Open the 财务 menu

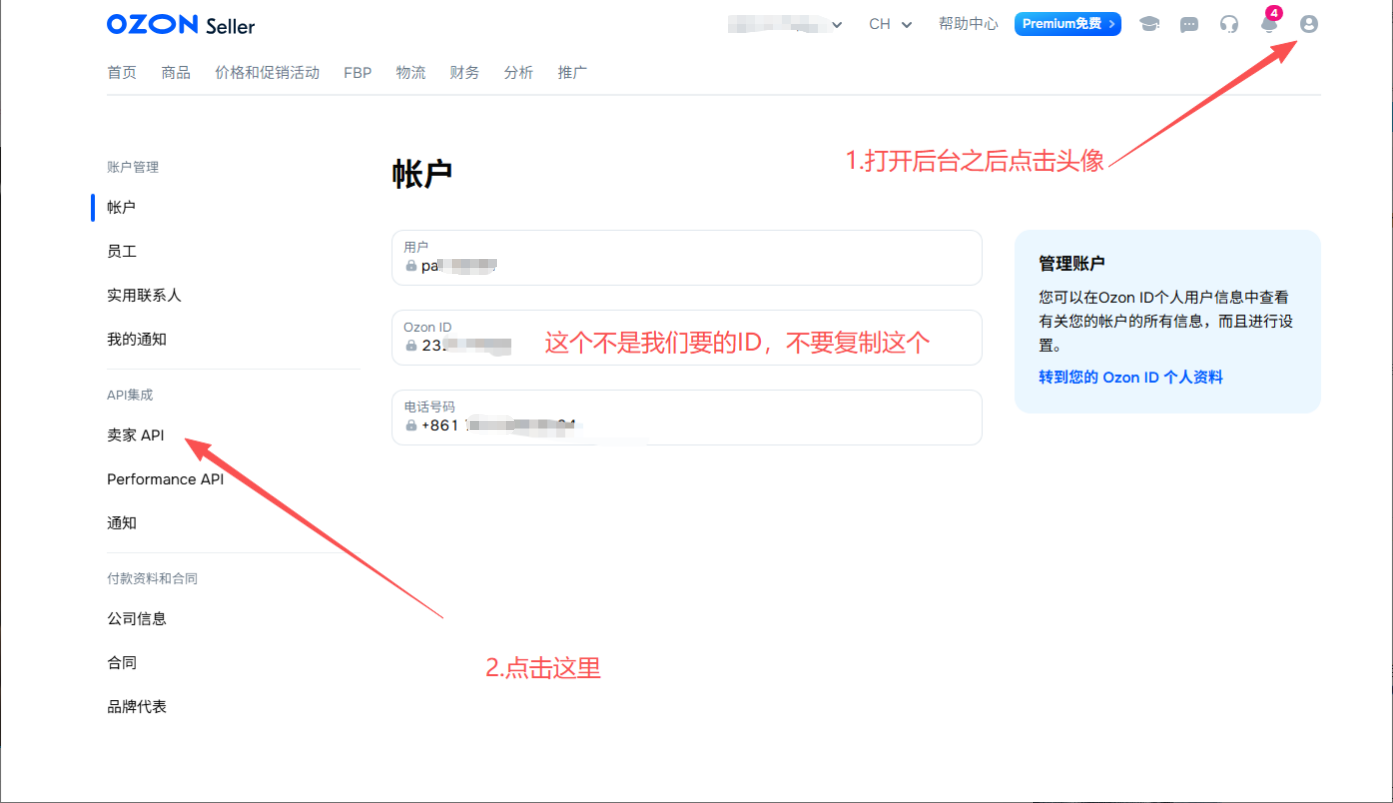point(465,72)
